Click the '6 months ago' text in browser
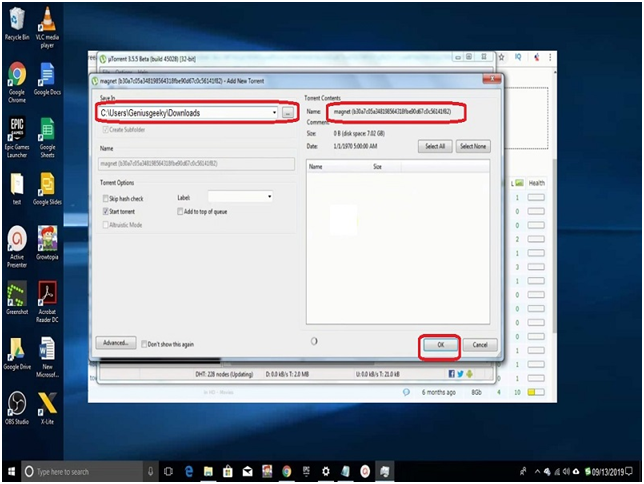The width and height of the screenshot is (644, 484). pos(439,392)
